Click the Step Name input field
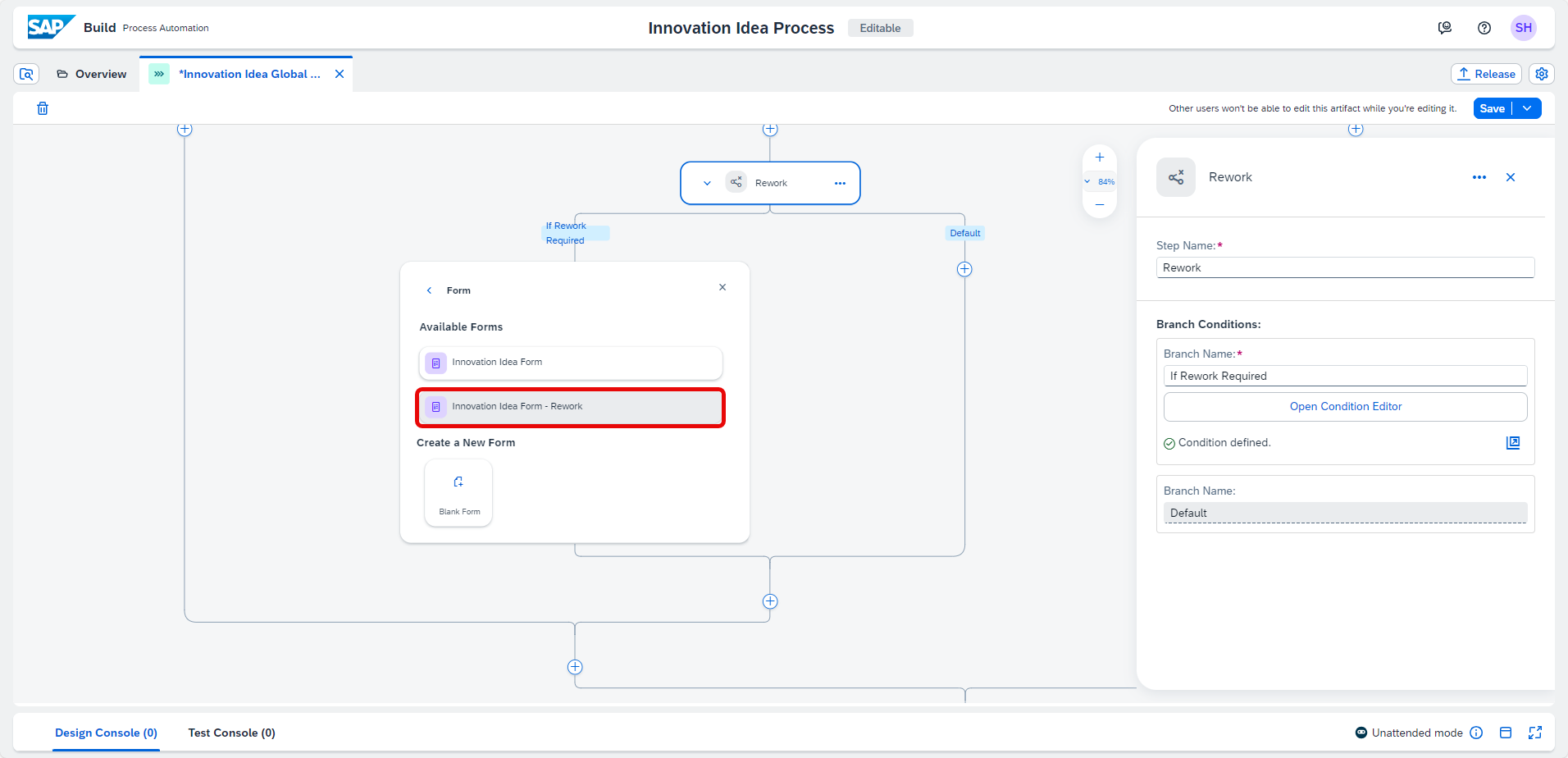Viewport: 1568px width, 758px height. (x=1345, y=267)
